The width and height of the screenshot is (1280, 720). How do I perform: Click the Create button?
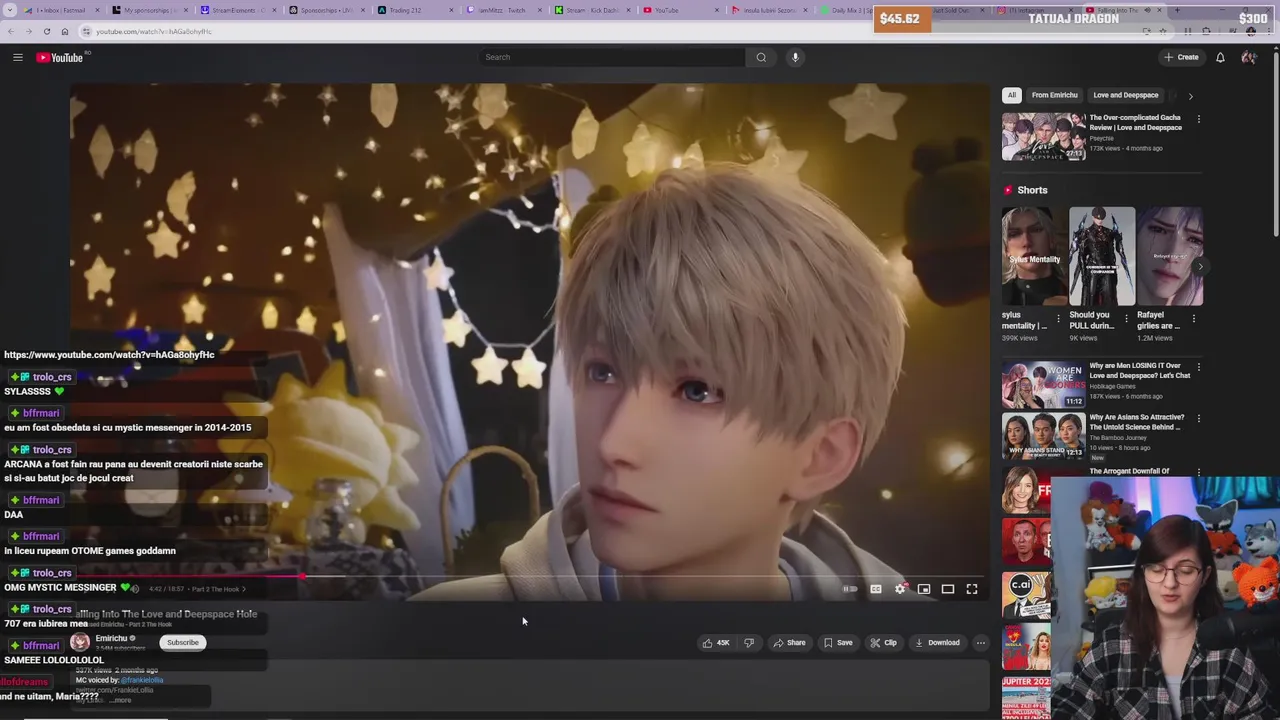coord(1181,57)
